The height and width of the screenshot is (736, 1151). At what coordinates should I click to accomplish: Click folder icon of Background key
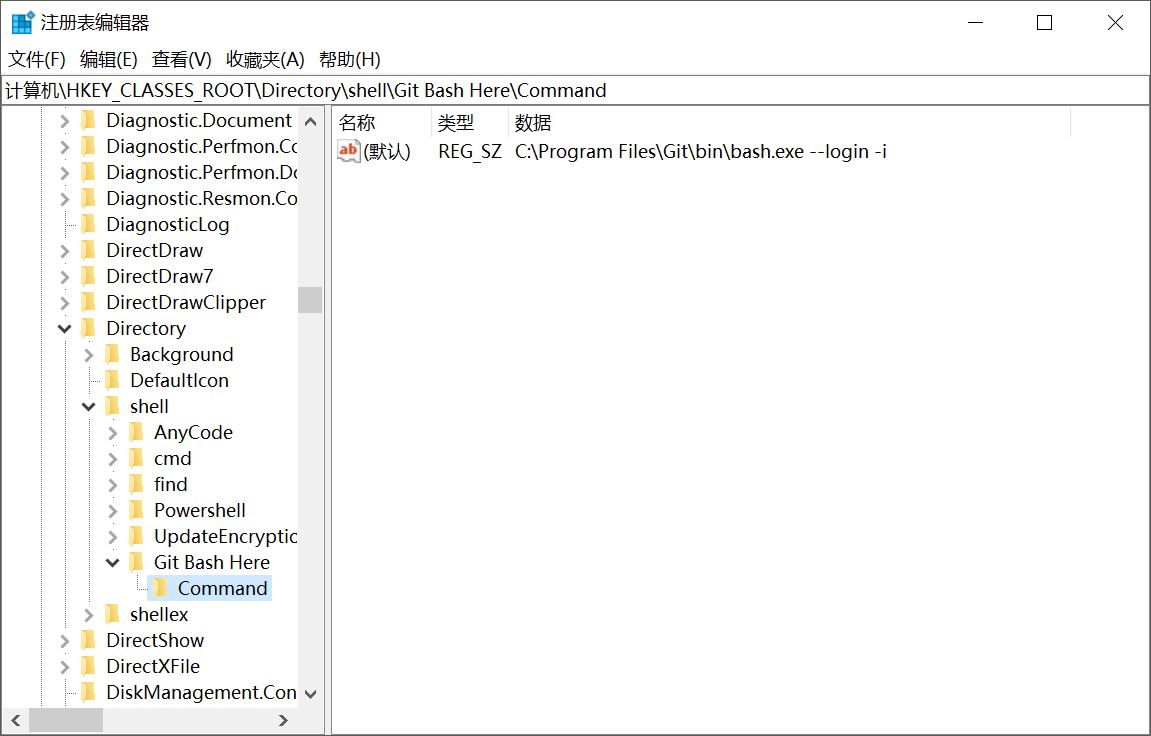coord(112,354)
